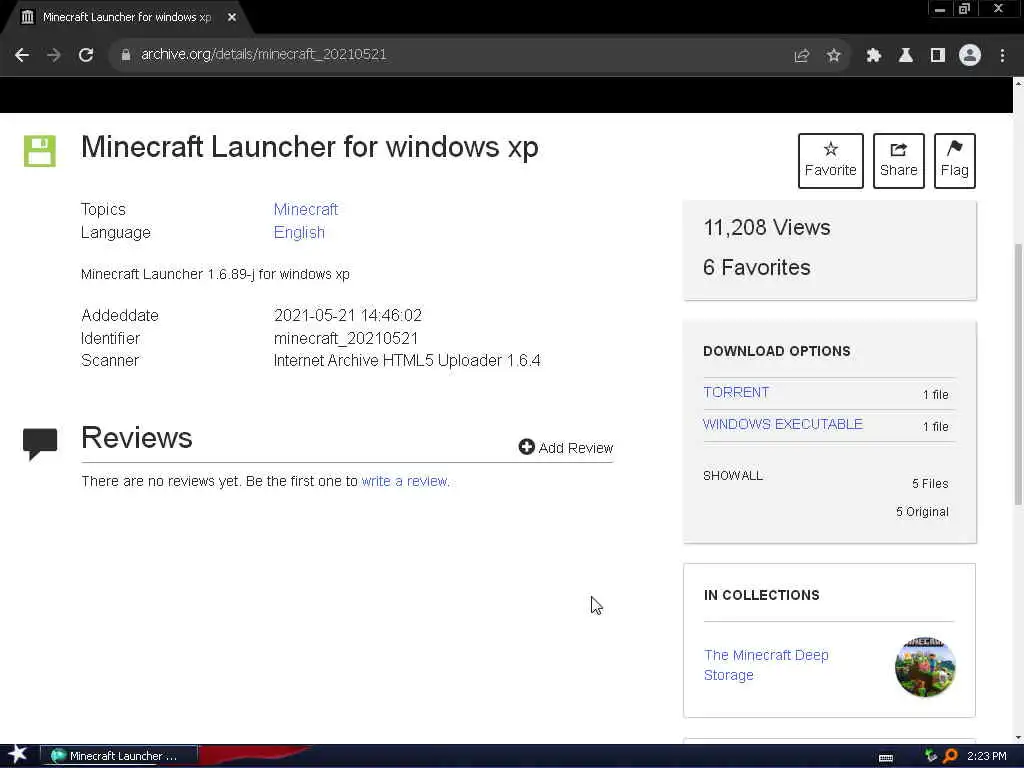Open the Chrome profile avatar
1024x768 pixels.
[970, 56]
